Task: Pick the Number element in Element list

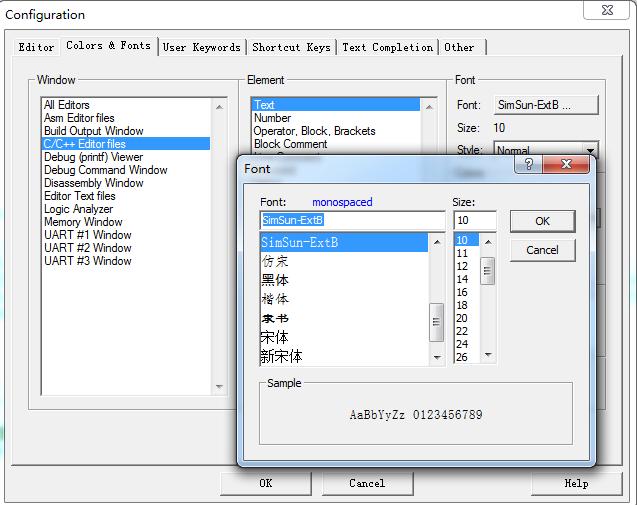Action: pos(272,118)
